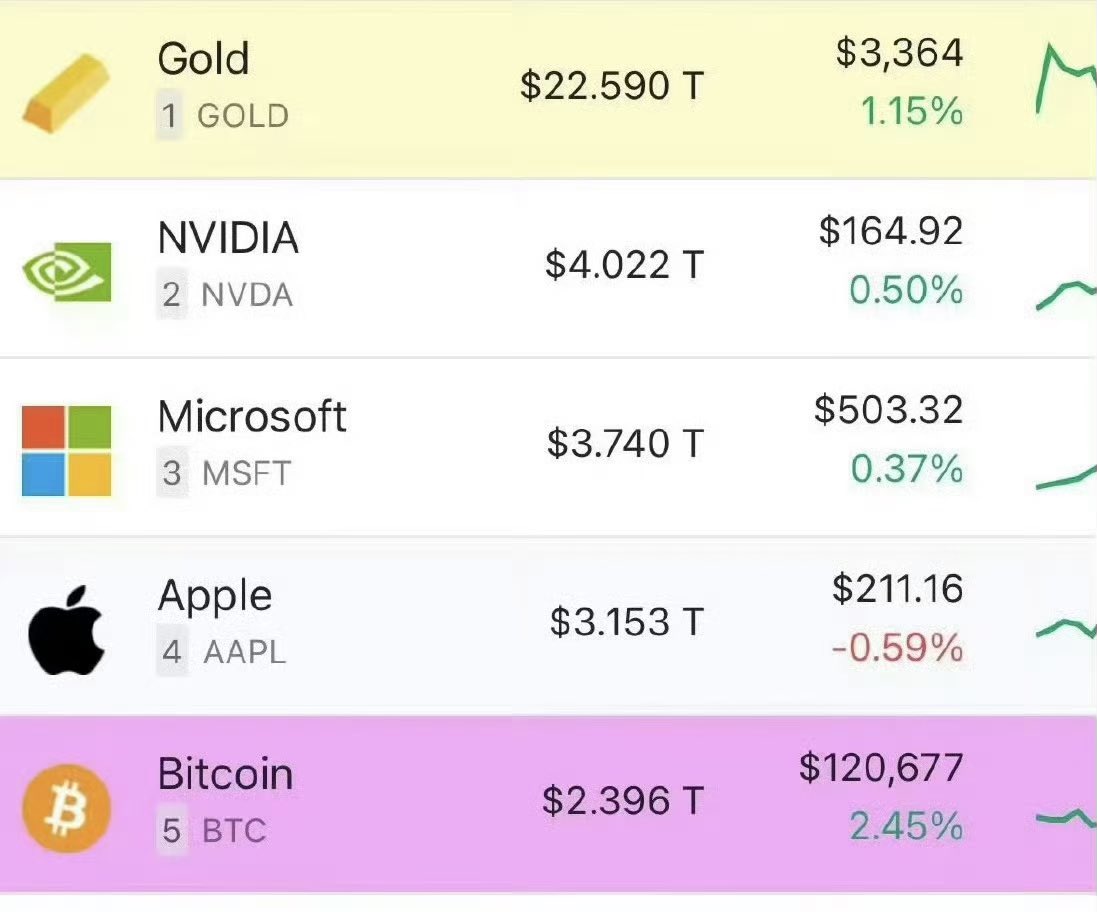Image resolution: width=1097 pixels, height=912 pixels.
Task: View the Gold price sparkline chart
Action: pyautogui.click(x=1066, y=78)
